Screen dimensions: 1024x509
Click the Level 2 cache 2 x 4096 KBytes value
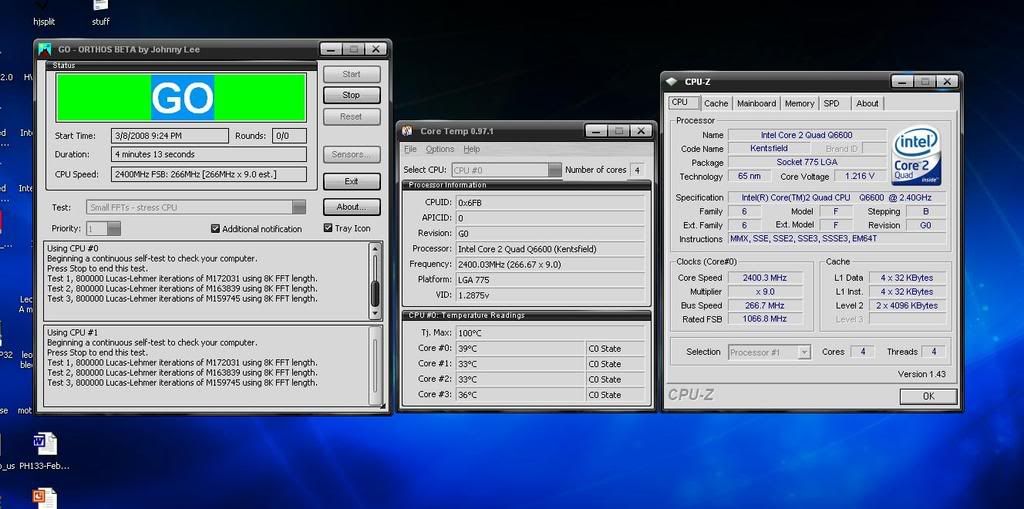click(907, 306)
